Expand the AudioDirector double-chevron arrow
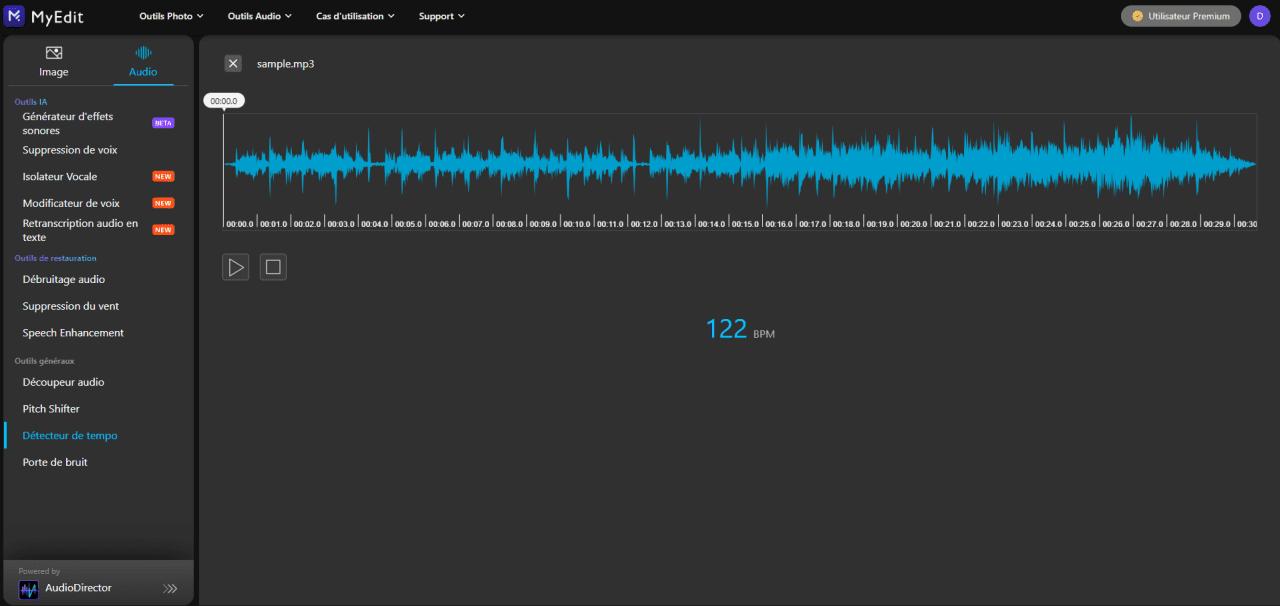1280x606 pixels. pos(170,589)
